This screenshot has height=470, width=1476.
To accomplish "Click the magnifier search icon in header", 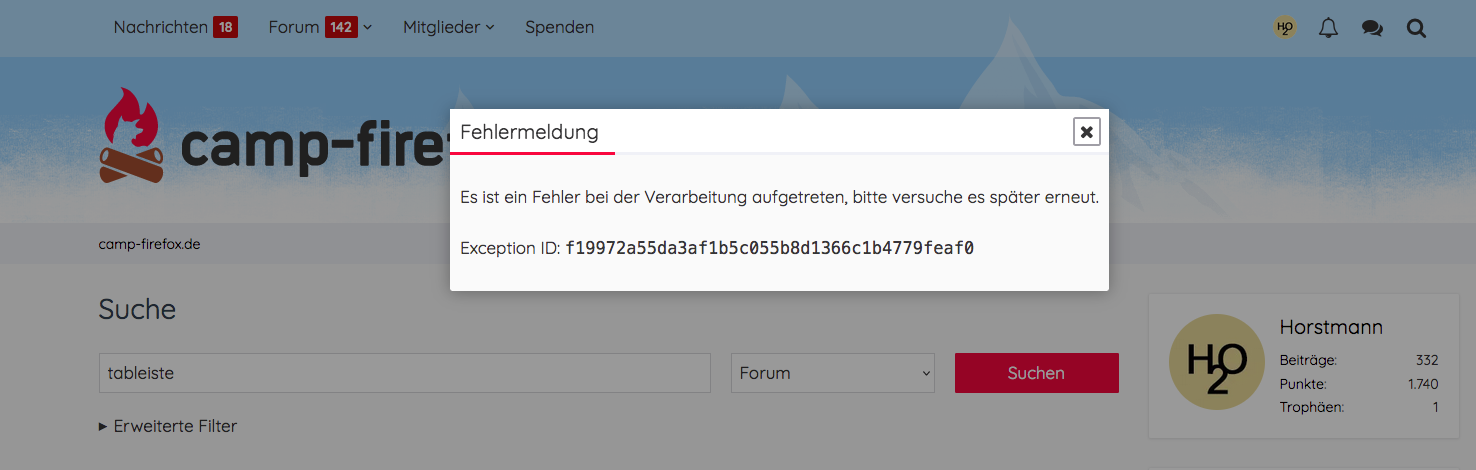I will point(1416,28).
